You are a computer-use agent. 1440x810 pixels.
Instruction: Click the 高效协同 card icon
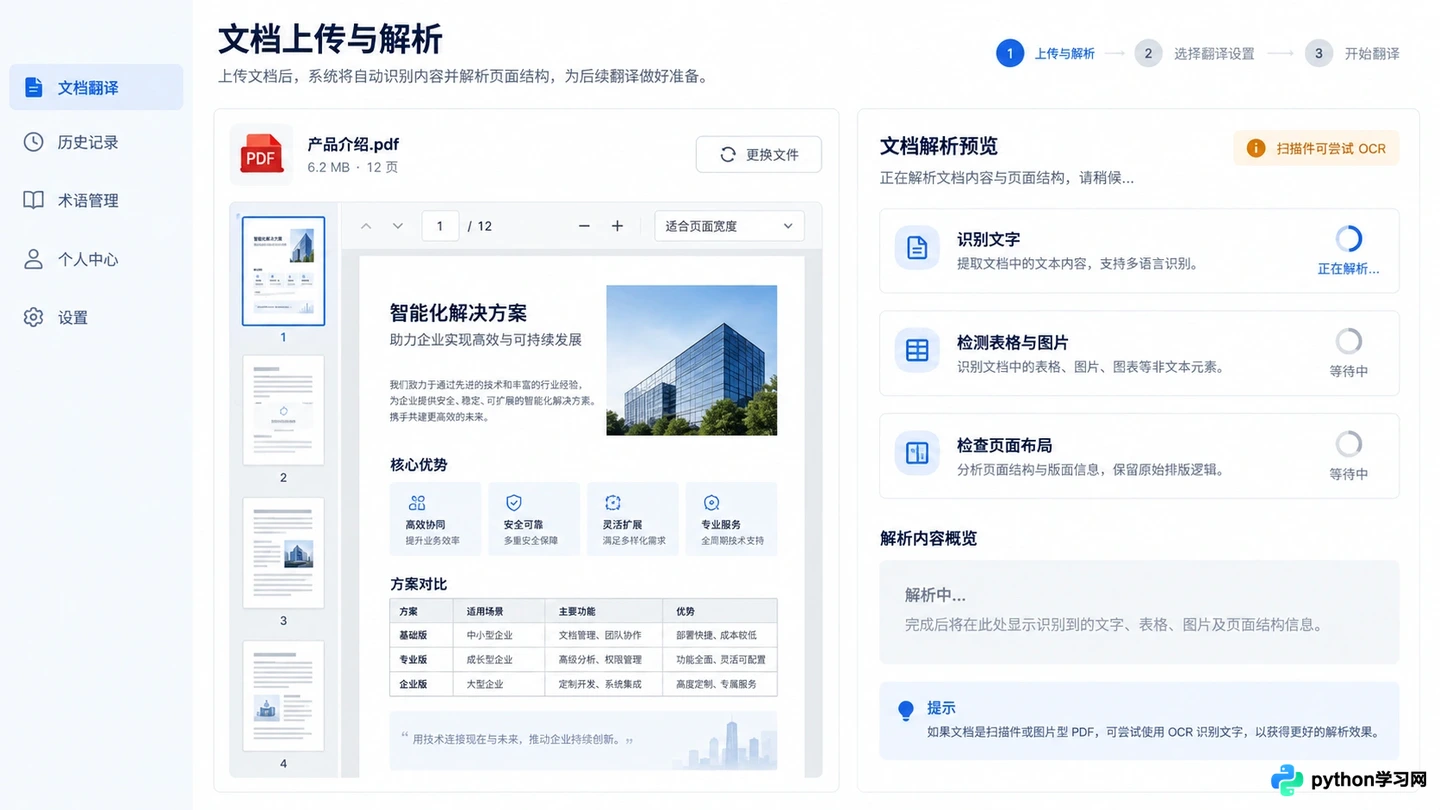[417, 503]
